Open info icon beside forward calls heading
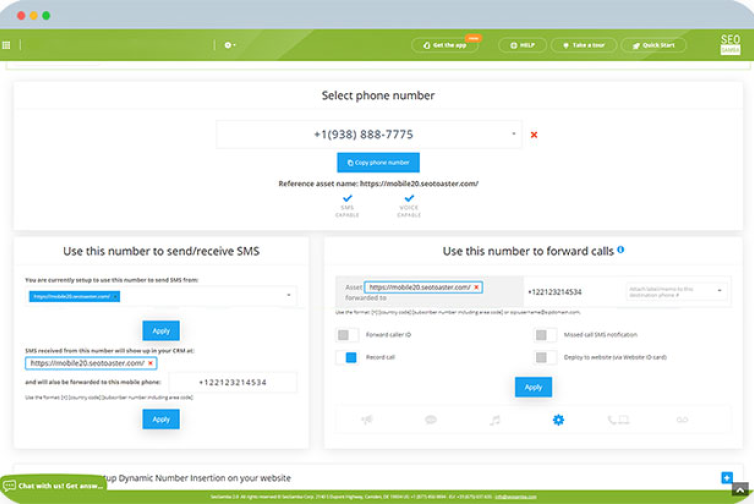Viewport: 754px width, 504px height. (x=621, y=250)
